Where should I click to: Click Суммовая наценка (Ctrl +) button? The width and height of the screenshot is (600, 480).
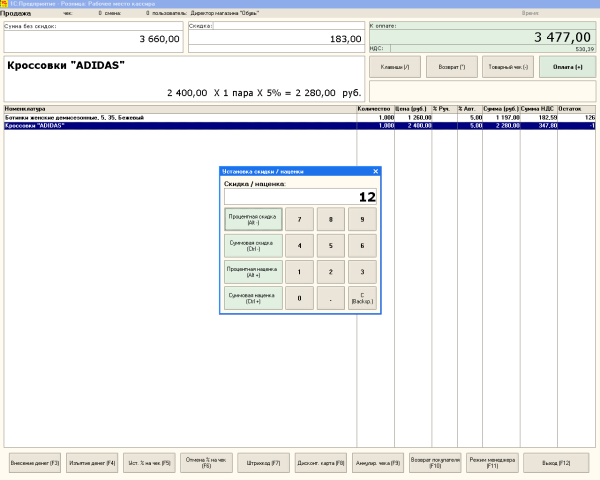point(253,298)
